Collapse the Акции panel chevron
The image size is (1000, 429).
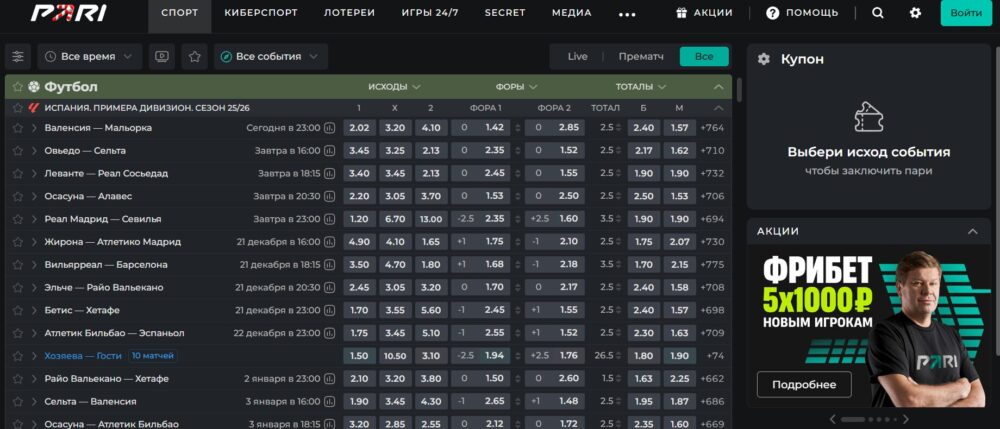pos(973,231)
